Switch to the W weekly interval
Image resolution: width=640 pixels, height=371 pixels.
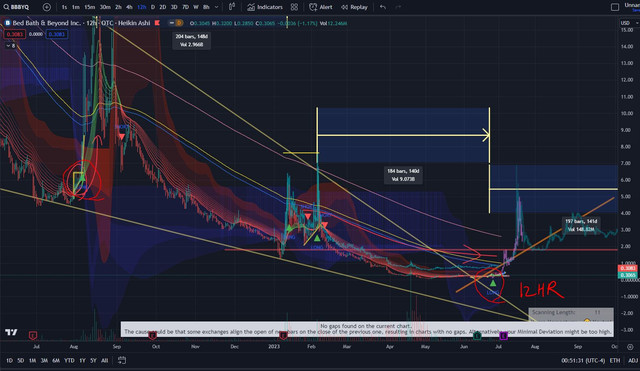[196, 7]
